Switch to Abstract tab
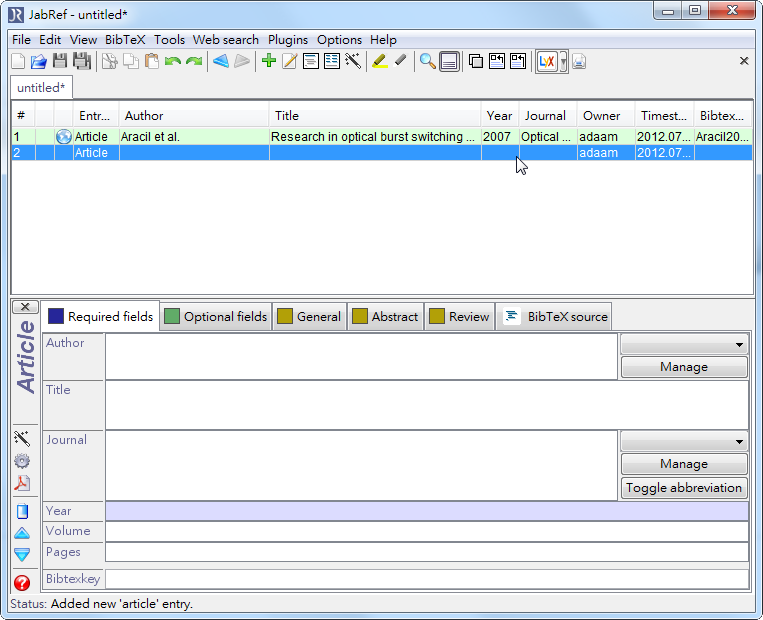The width and height of the screenshot is (763, 620). tap(385, 317)
